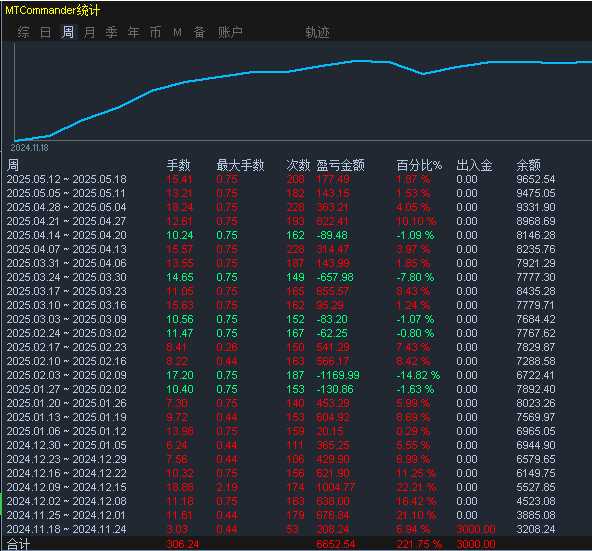Switch to the 综 overview tab
The width and height of the screenshot is (592, 551).
(23, 32)
